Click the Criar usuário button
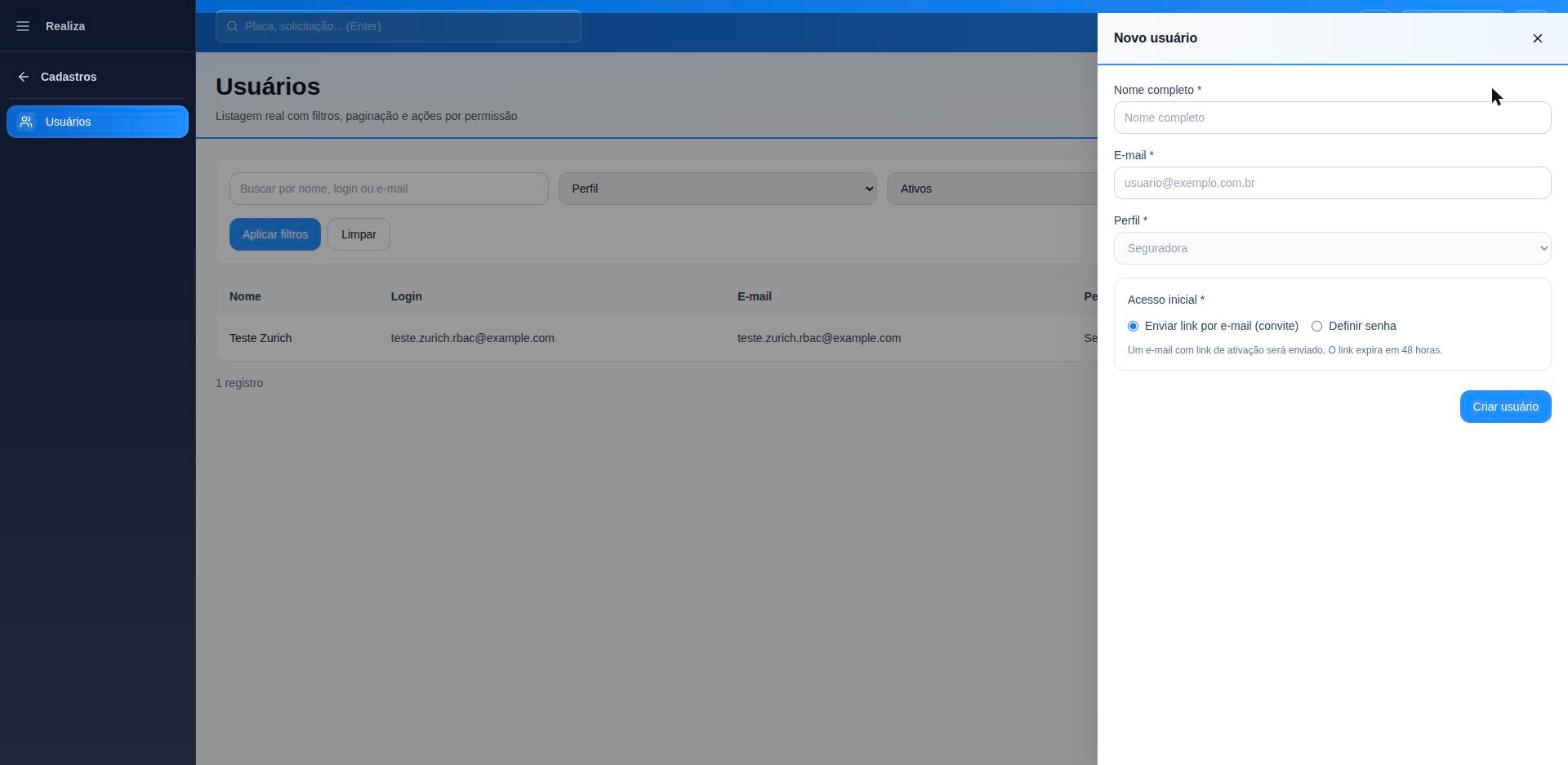The height and width of the screenshot is (765, 1568). coord(1505,407)
